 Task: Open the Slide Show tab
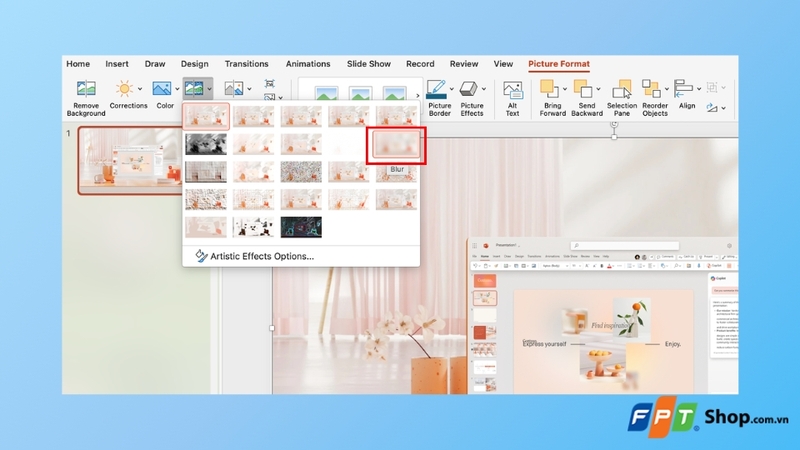pos(368,64)
